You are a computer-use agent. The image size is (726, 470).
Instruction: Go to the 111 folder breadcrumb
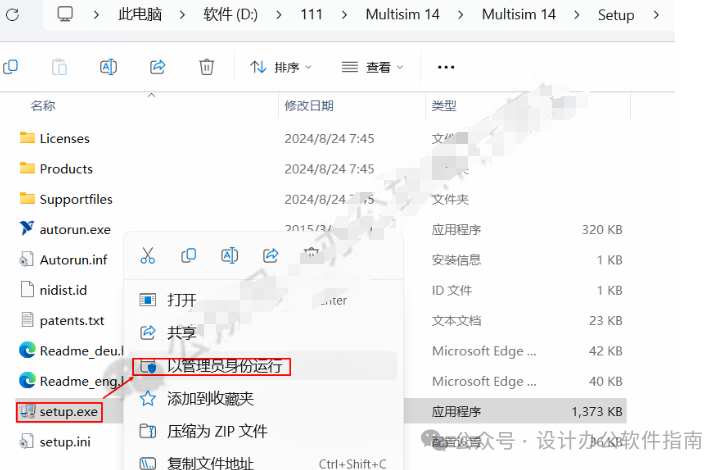point(311,15)
